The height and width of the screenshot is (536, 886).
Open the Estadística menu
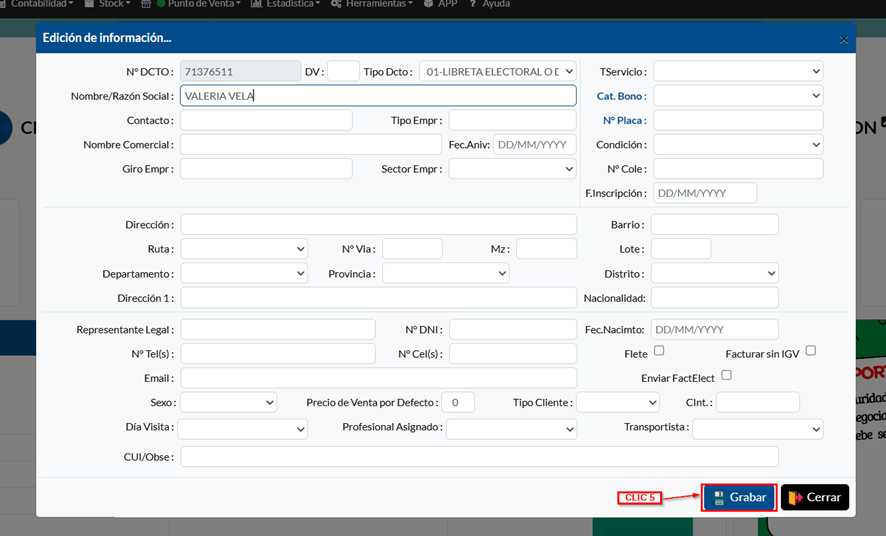tap(286, 4)
